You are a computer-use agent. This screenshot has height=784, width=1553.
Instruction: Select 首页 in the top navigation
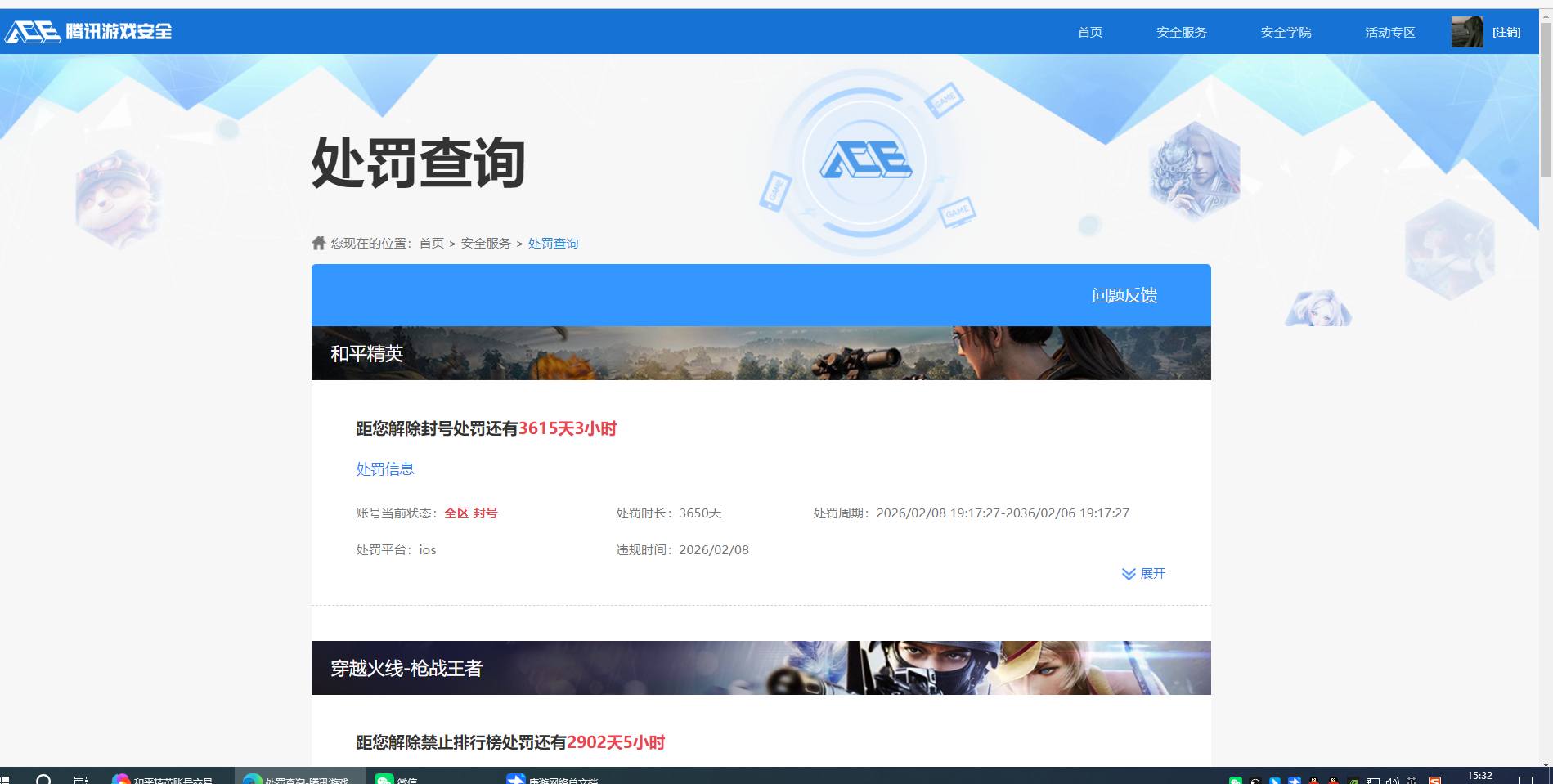tap(1088, 32)
